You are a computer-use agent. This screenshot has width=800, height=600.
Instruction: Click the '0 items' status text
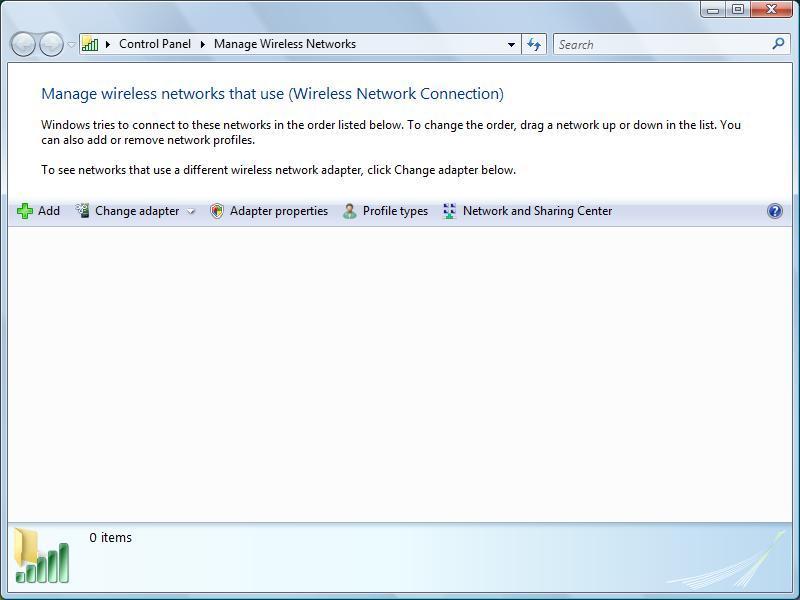click(x=110, y=537)
